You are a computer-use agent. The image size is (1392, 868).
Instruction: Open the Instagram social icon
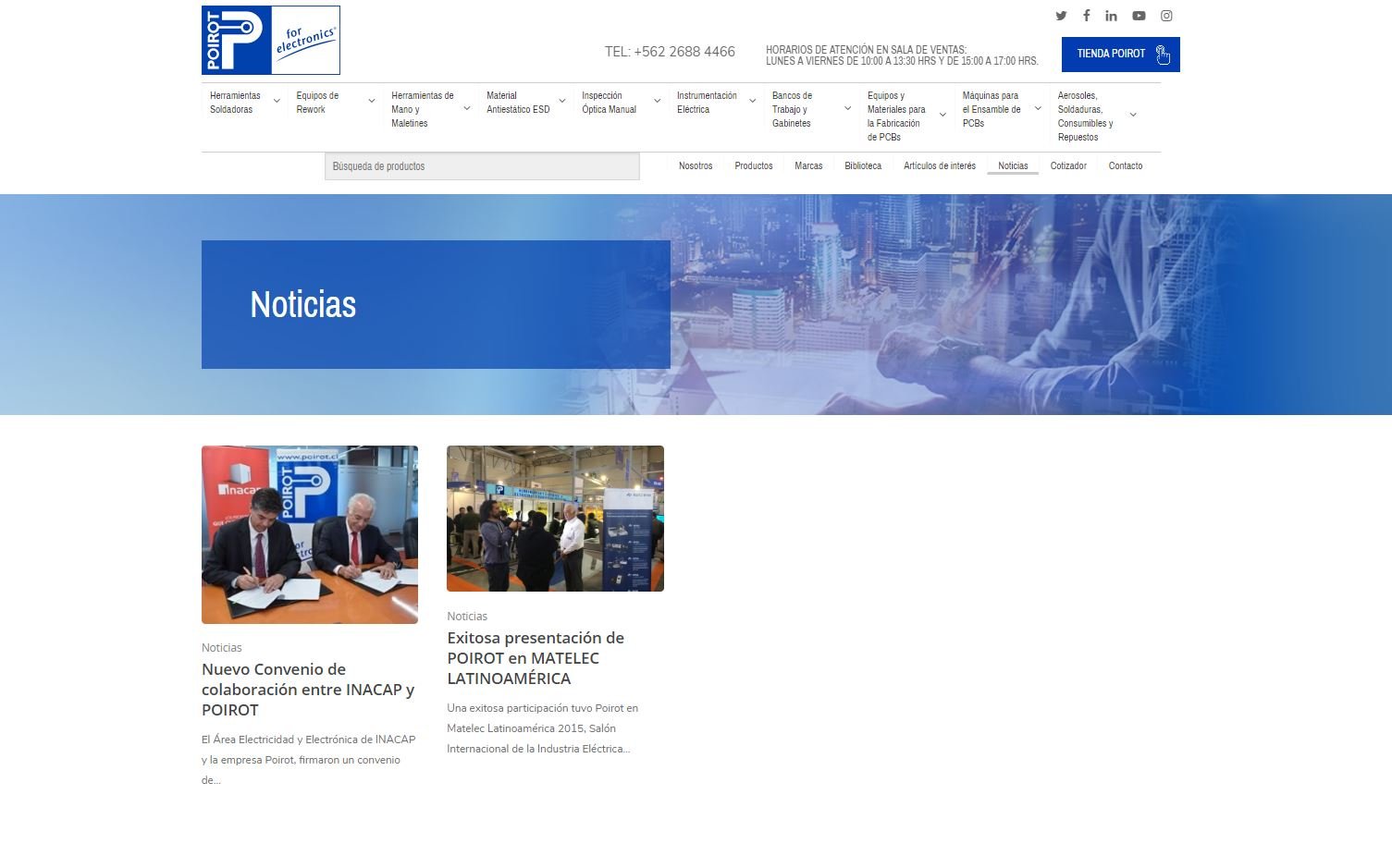point(1166,16)
